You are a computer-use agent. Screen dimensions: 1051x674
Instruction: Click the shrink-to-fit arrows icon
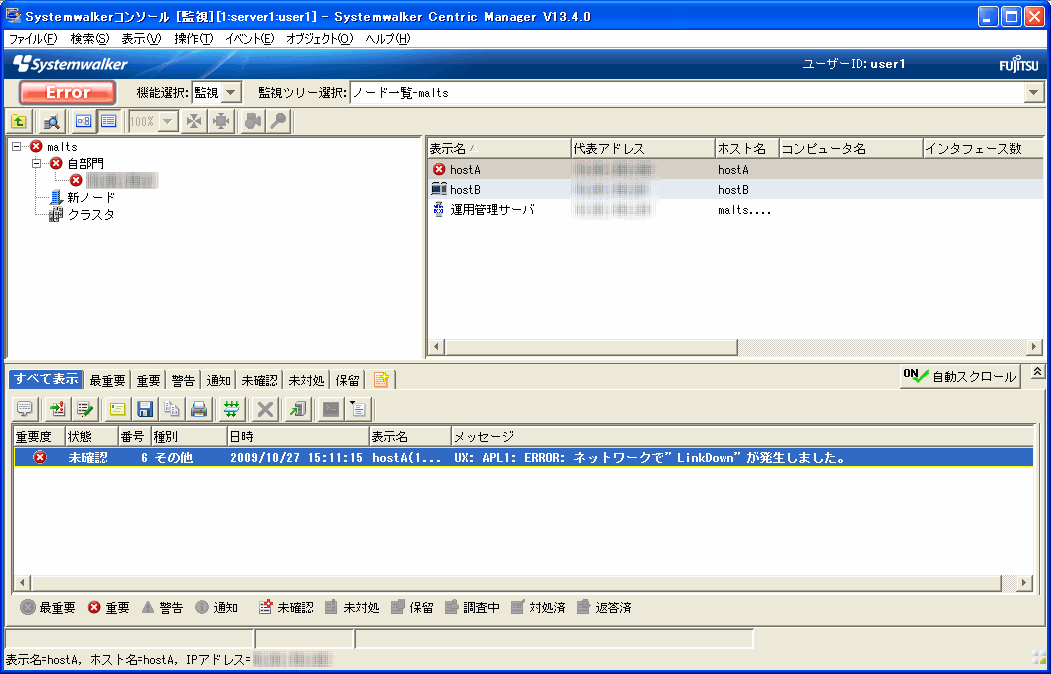click(x=194, y=121)
